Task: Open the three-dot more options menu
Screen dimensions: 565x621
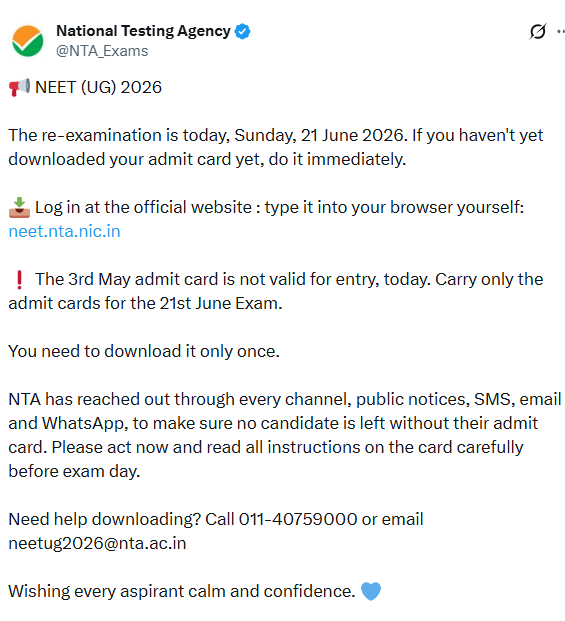Action: (561, 31)
